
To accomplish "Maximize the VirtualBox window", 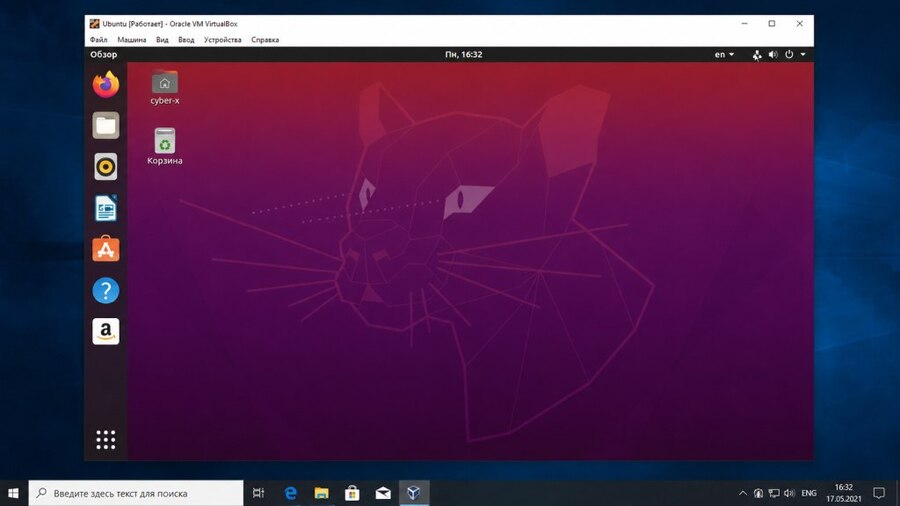I will (771, 24).
